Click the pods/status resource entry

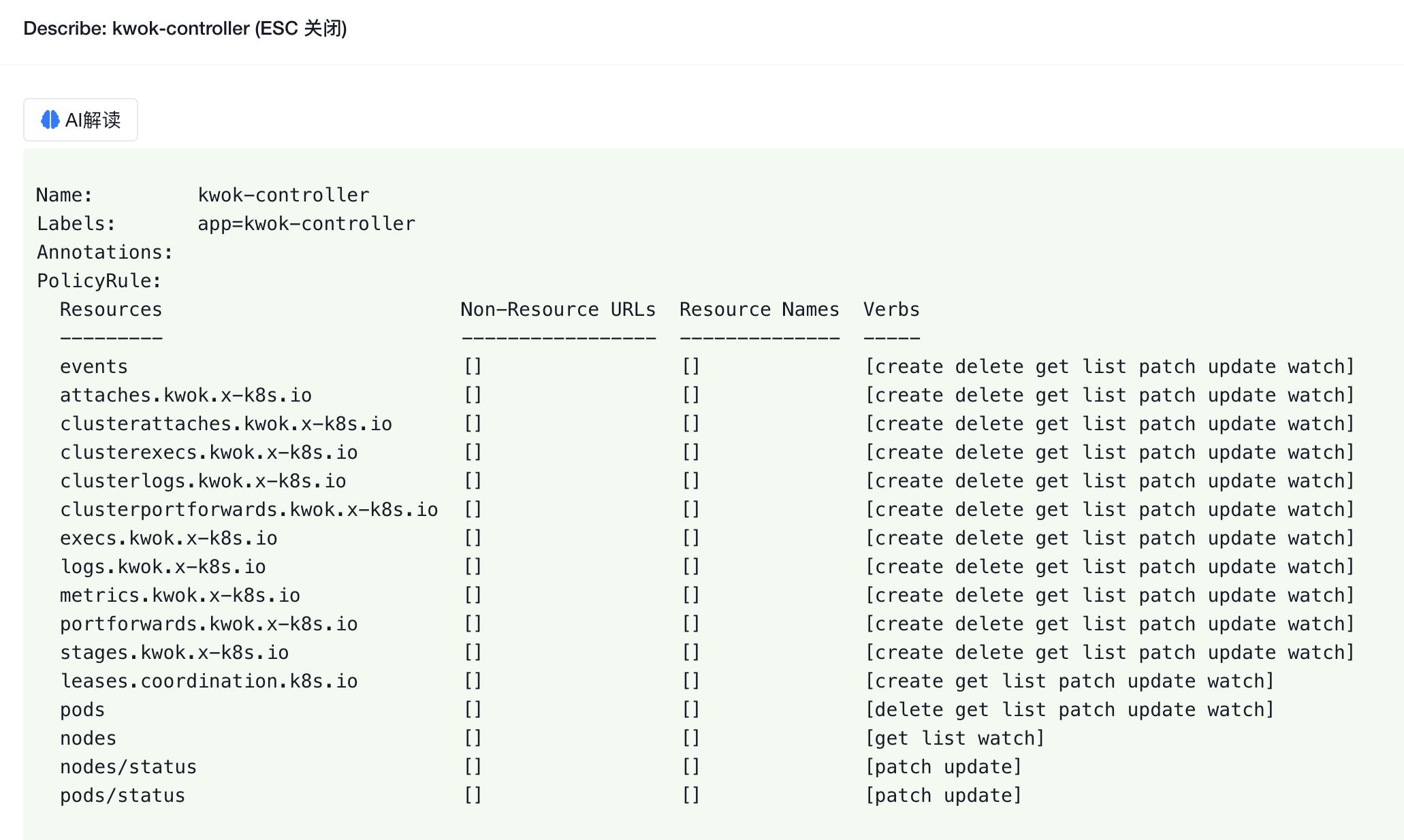(123, 796)
